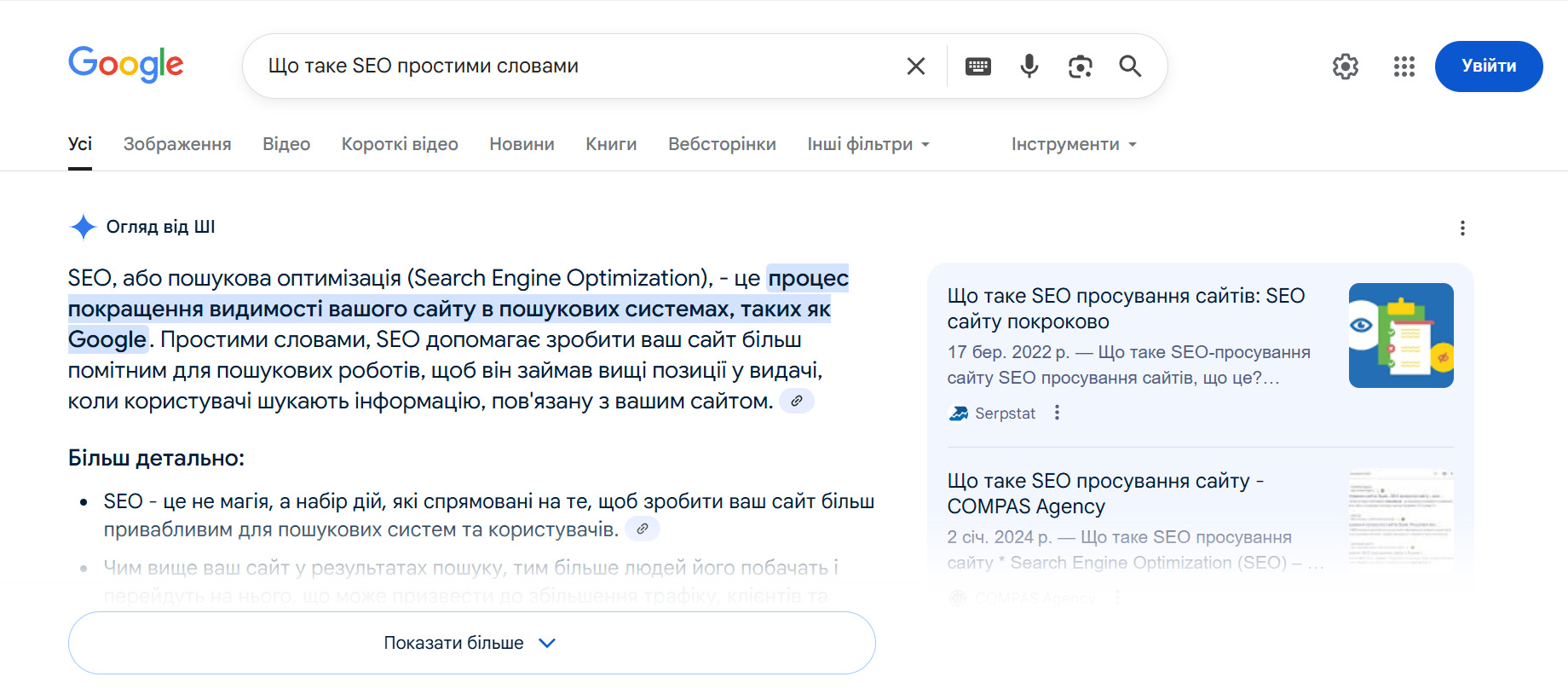Viewport: 1568px width, 700px height.
Task: Open quick settings gear icon
Action: click(x=1346, y=67)
